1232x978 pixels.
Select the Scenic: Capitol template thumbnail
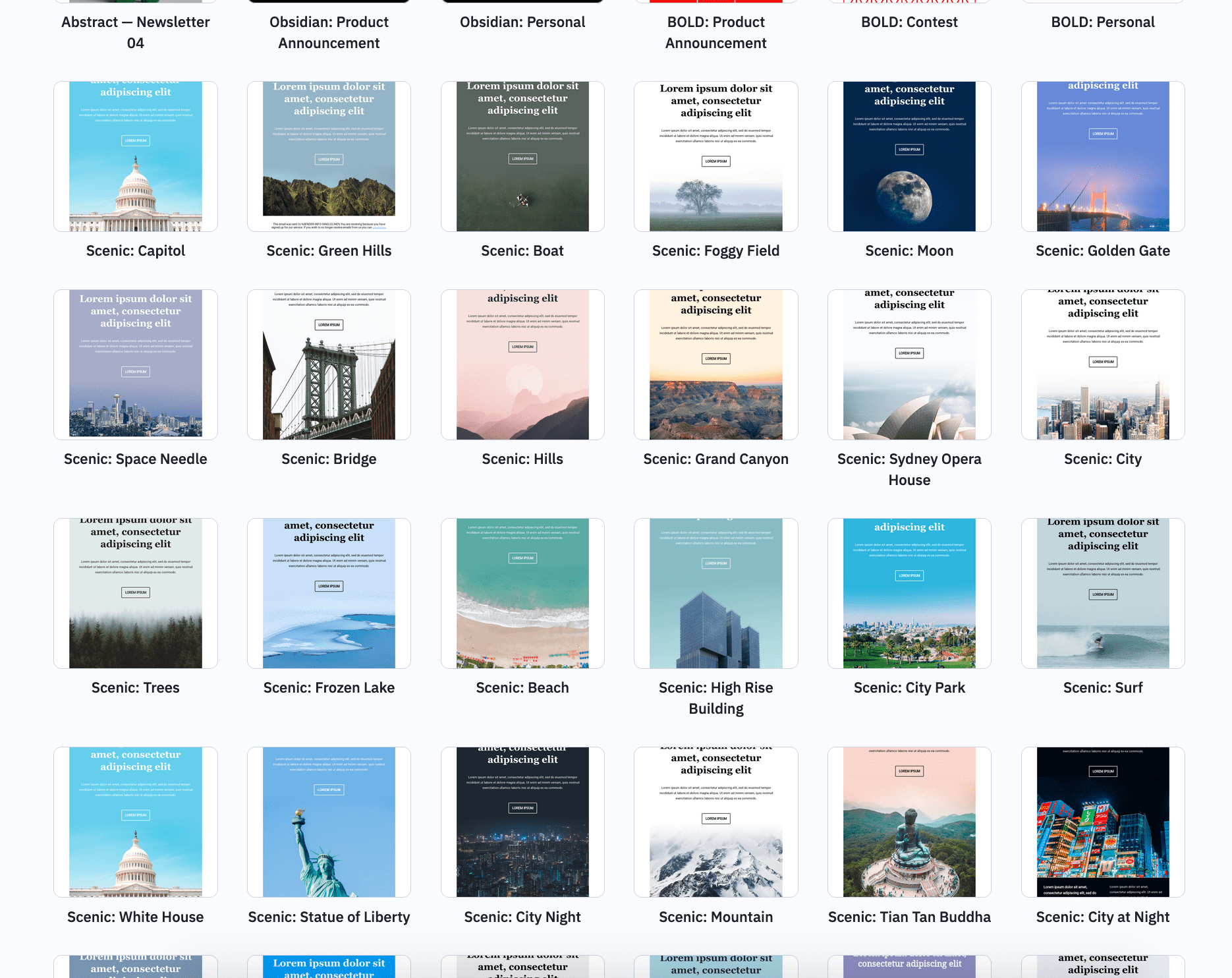click(136, 156)
